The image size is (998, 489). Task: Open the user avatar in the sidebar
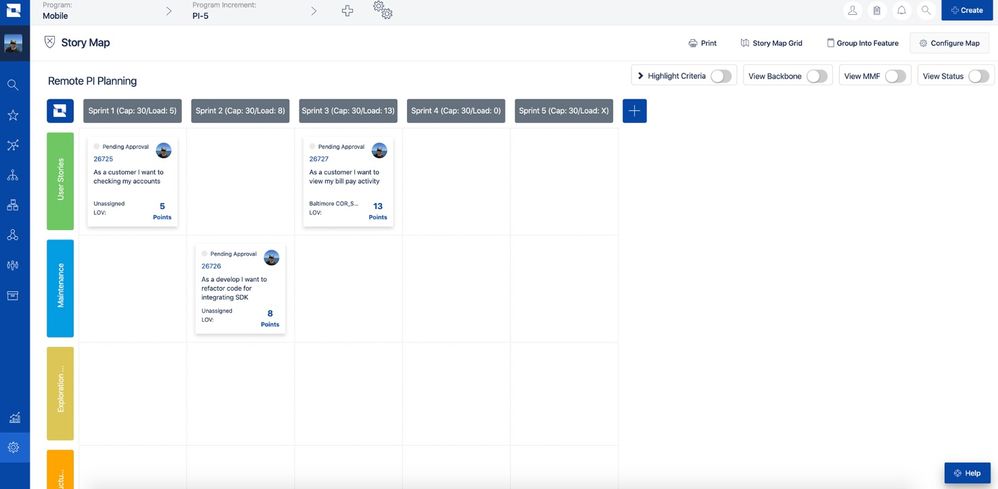click(x=13, y=43)
